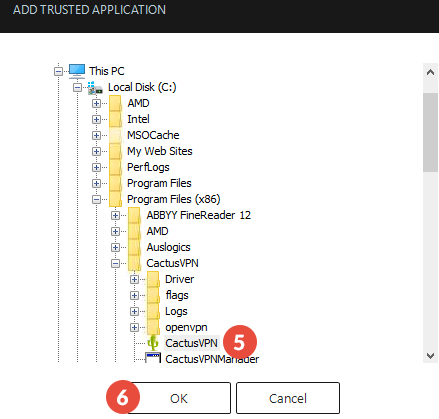Click the AMD folder icon under Program Files (x86)
Viewport: 439px width, 419px height.
pyautogui.click(x=134, y=231)
